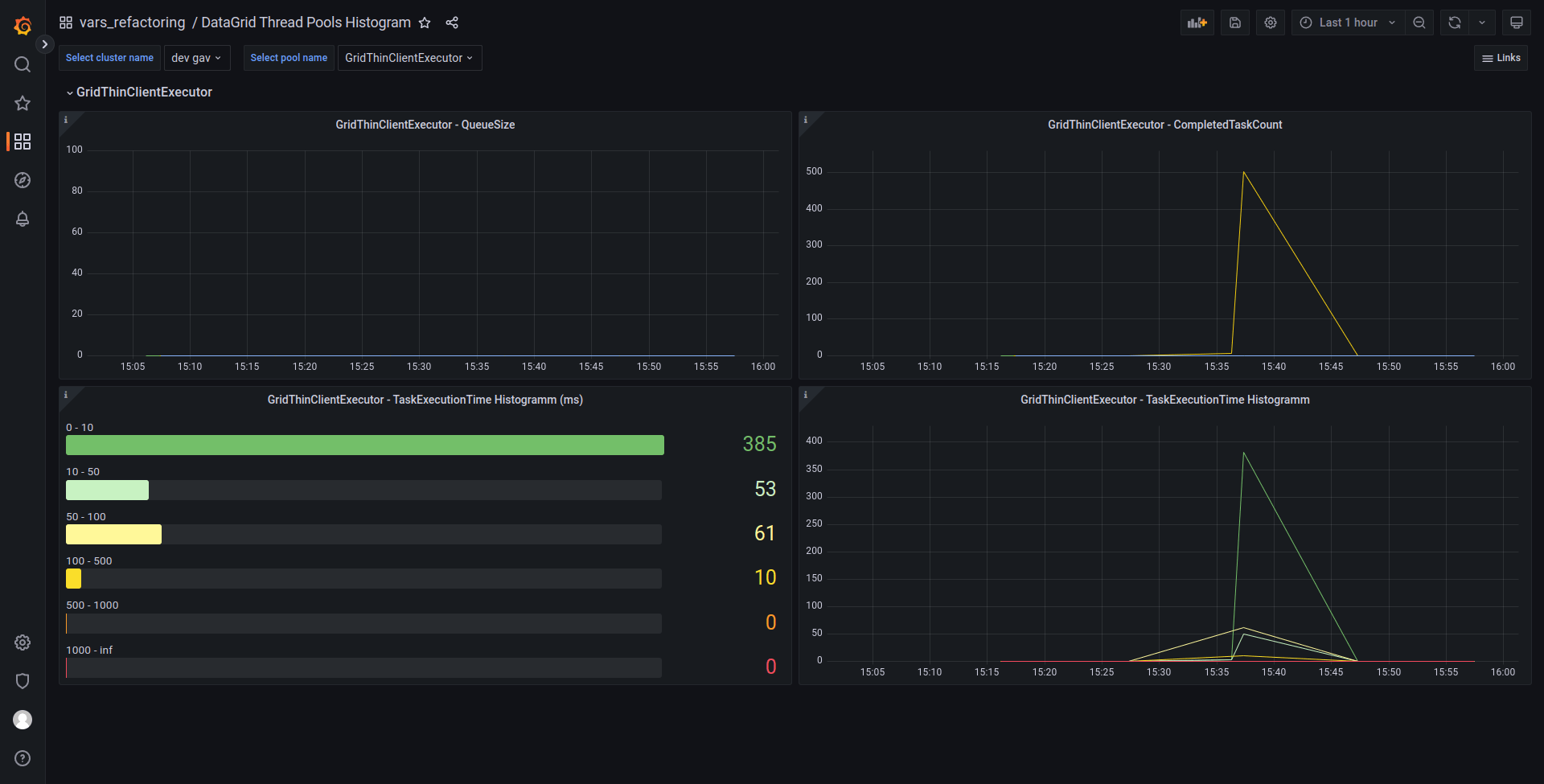The width and height of the screenshot is (1544, 784).
Task: Open the Explore compass icon
Action: 23,180
